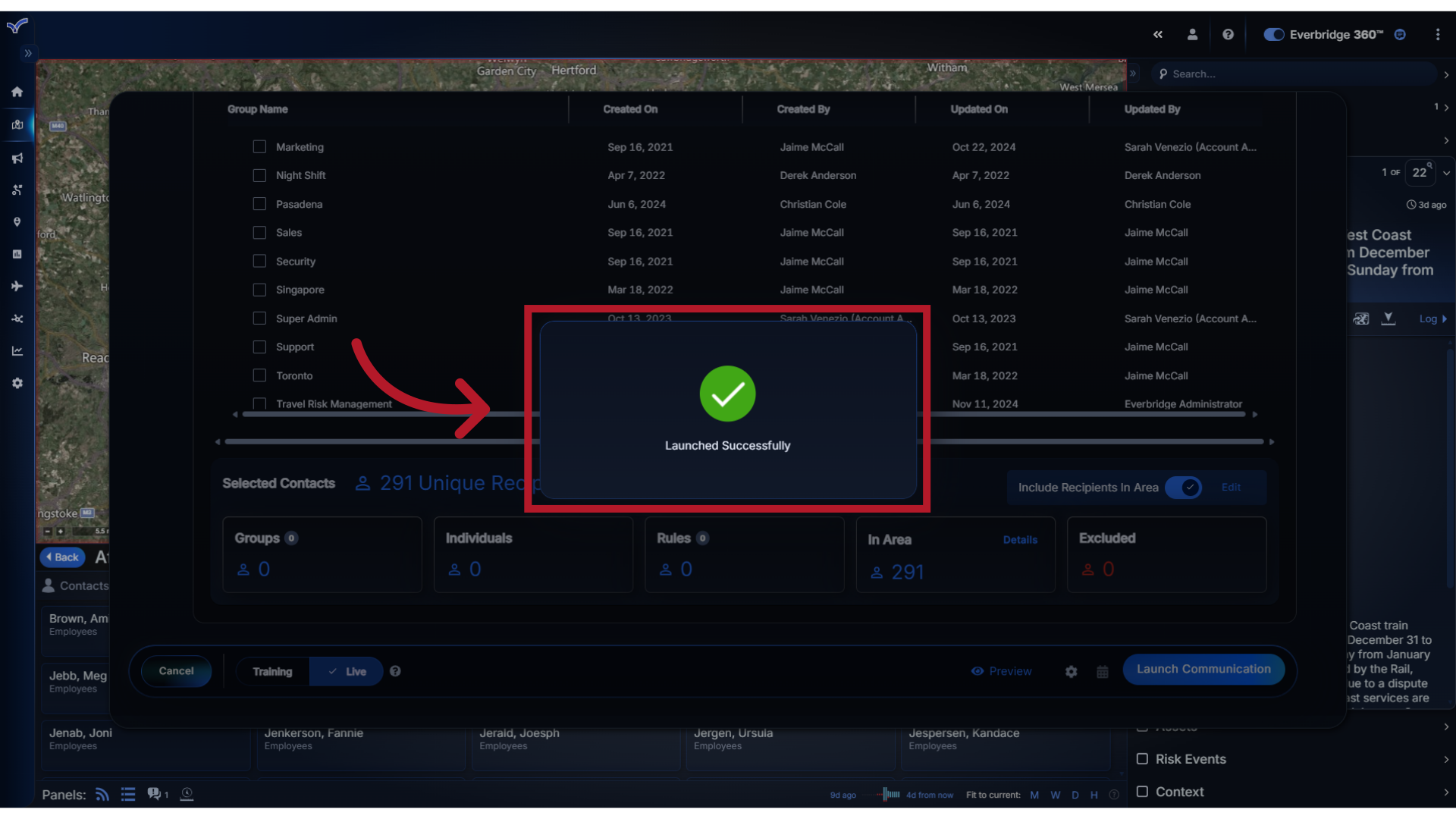The image size is (1456, 819).
Task: Open the vertical three-dot menu
Action: coord(1437,34)
